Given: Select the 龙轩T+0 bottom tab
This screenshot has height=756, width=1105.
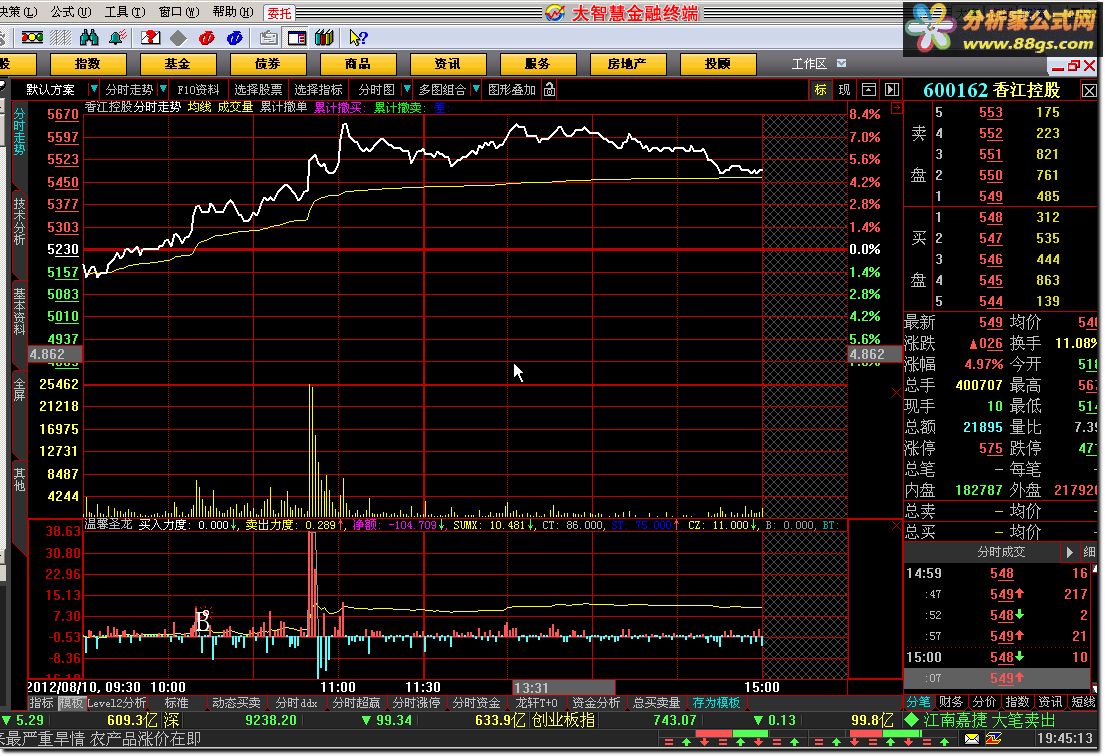Looking at the screenshot, I should pos(536,702).
